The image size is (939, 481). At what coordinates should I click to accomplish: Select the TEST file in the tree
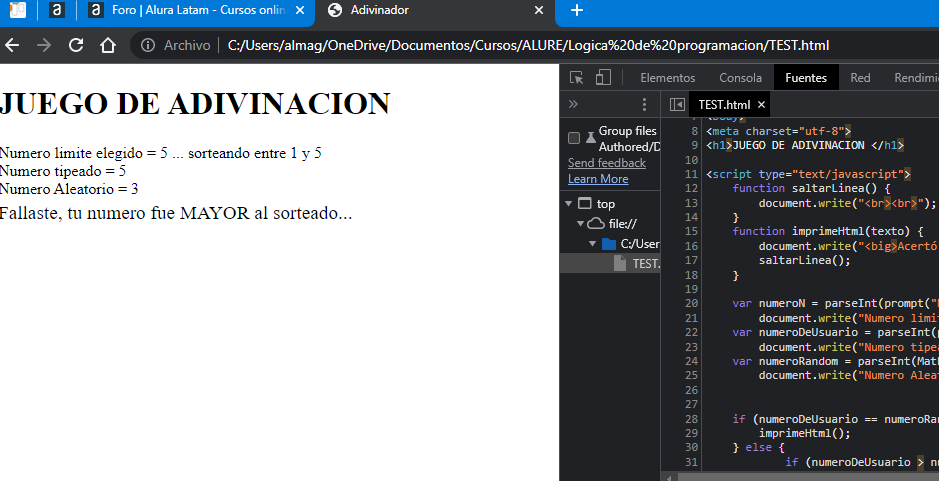(610, 263)
